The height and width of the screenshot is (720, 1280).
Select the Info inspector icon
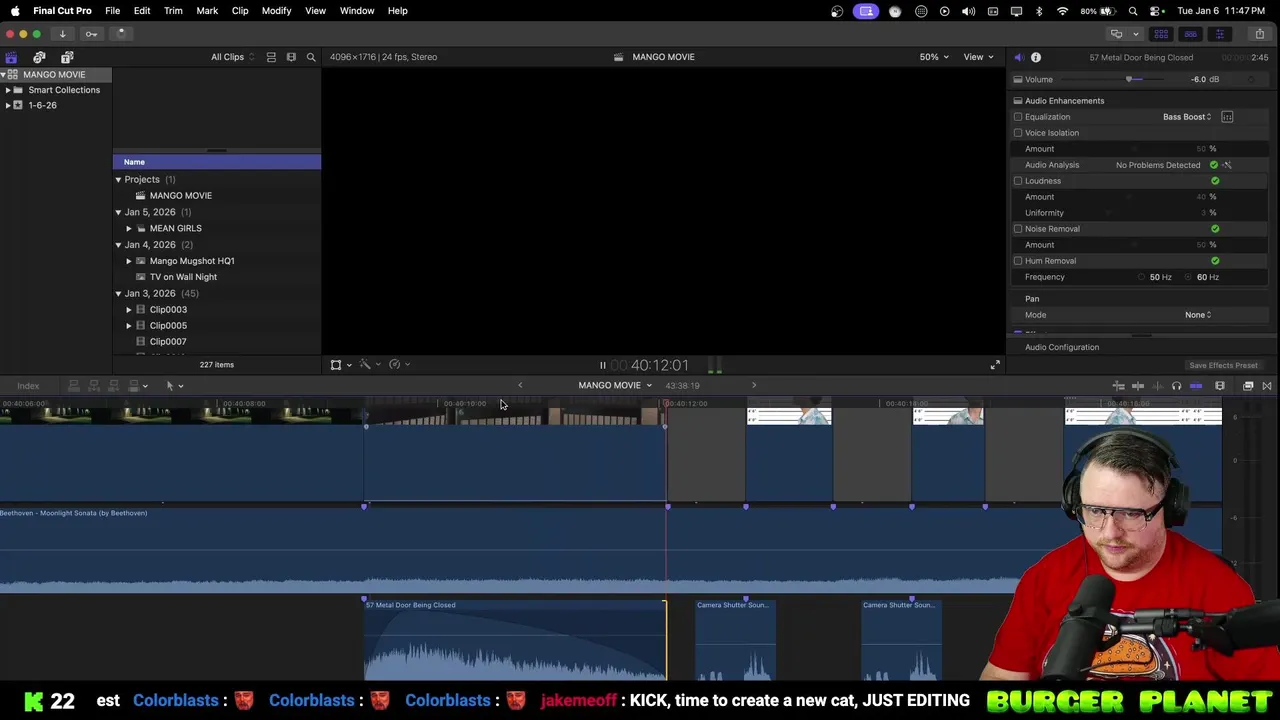1036,57
